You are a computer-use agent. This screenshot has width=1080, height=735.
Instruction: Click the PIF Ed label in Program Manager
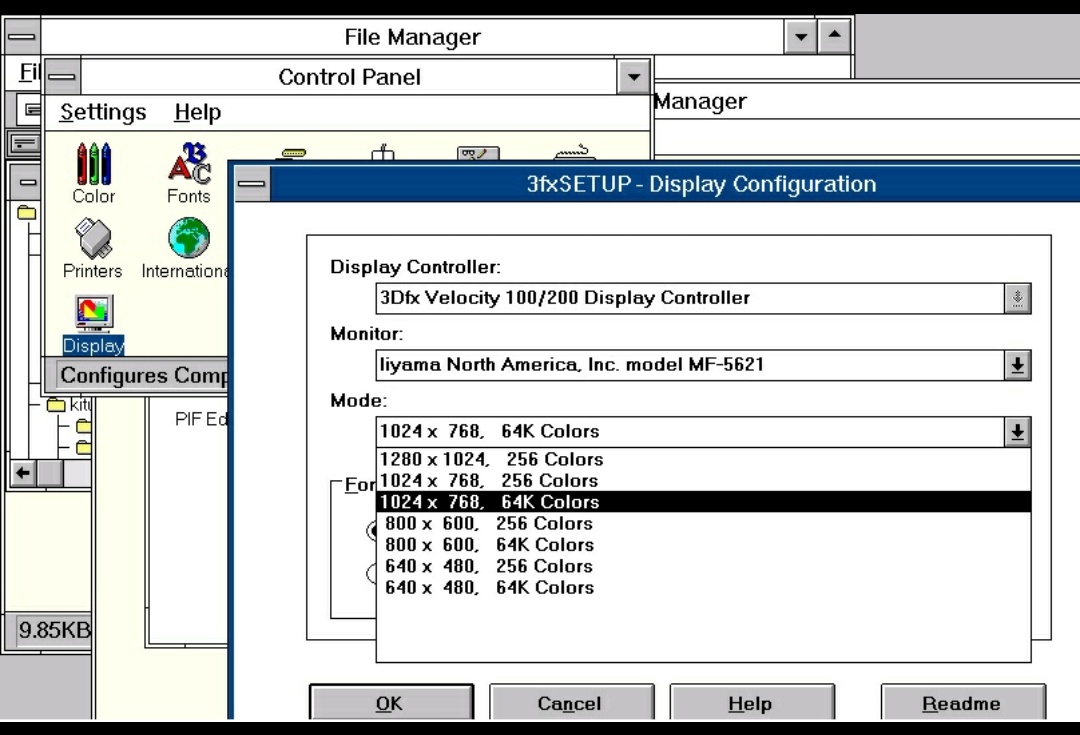click(x=200, y=420)
